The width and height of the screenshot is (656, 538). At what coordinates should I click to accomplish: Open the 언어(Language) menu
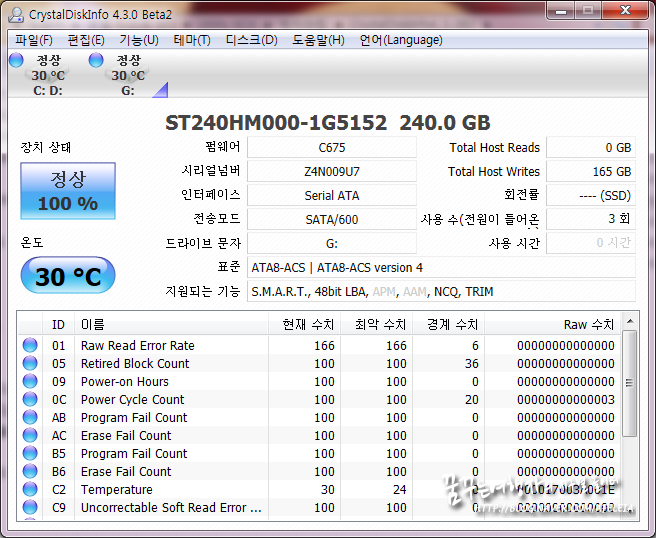coord(401,40)
